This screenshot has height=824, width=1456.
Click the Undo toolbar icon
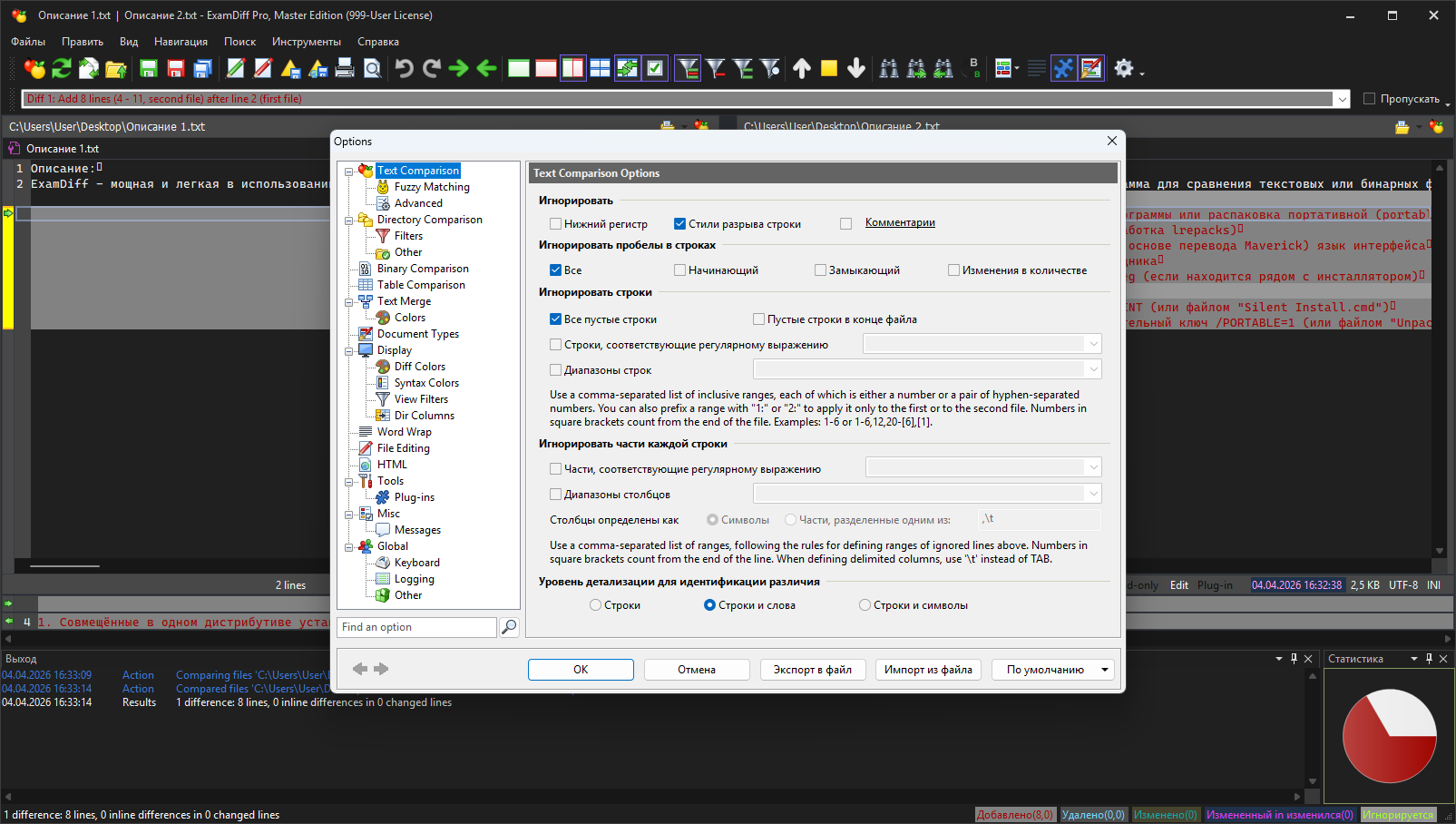click(x=405, y=68)
